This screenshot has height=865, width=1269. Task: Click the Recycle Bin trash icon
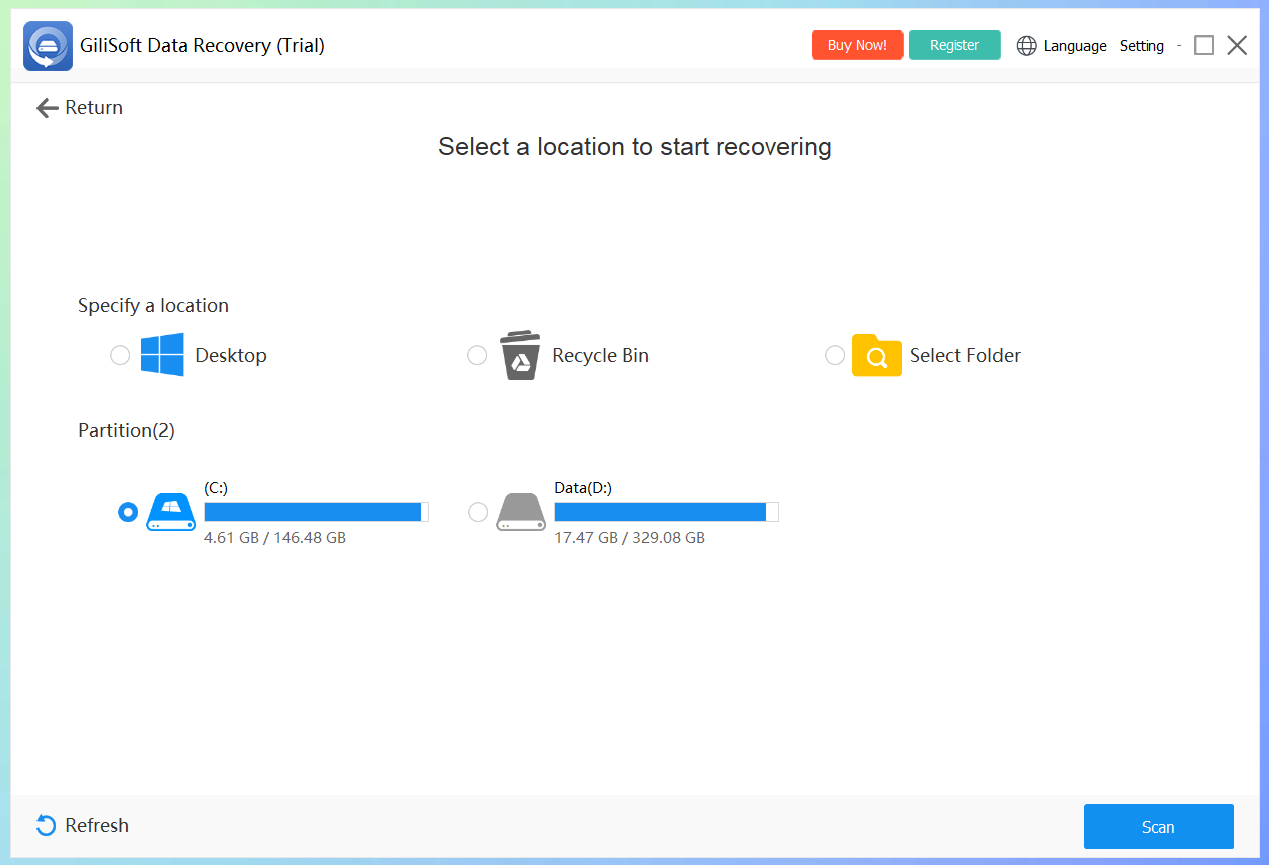[520, 355]
